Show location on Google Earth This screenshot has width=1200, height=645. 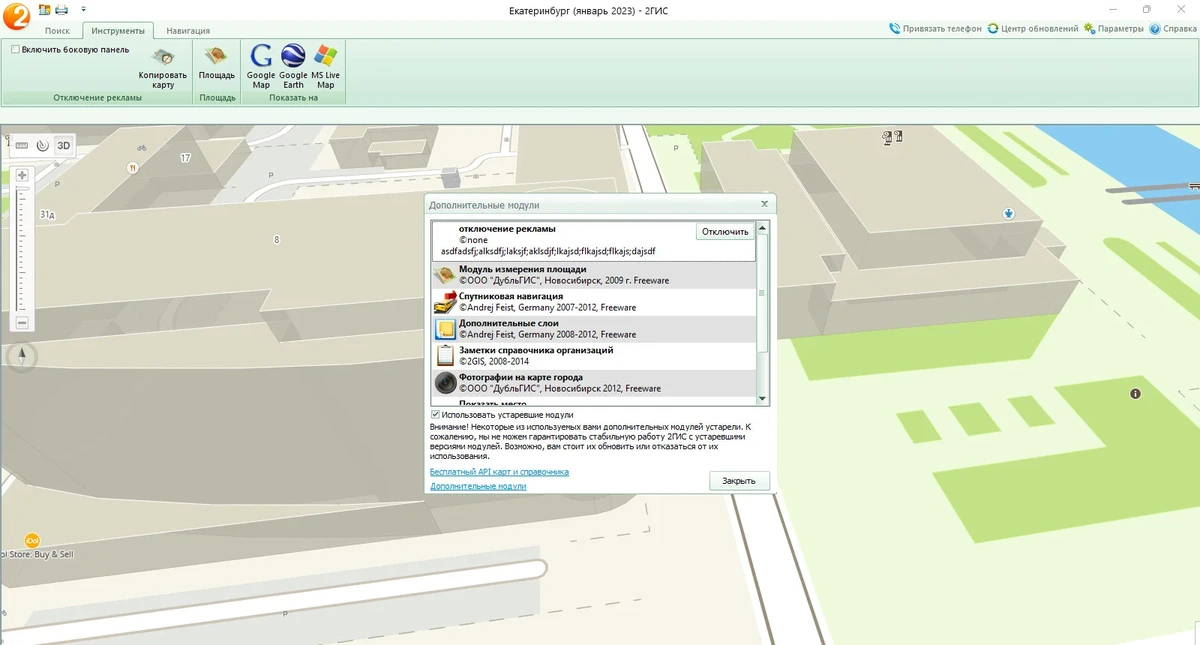tap(293, 67)
